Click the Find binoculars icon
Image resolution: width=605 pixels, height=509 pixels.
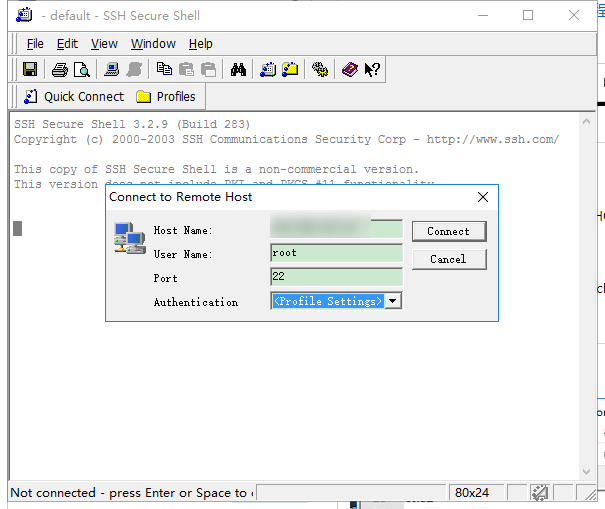[238, 69]
